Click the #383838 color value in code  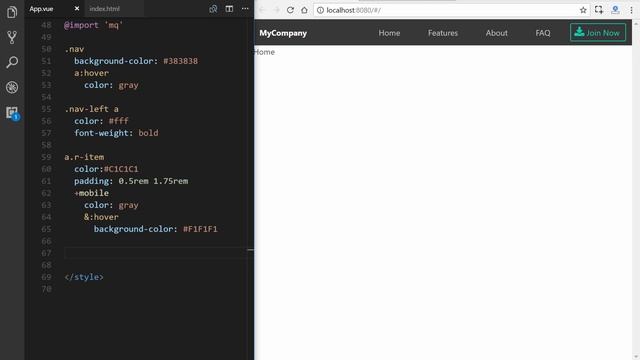click(x=180, y=61)
